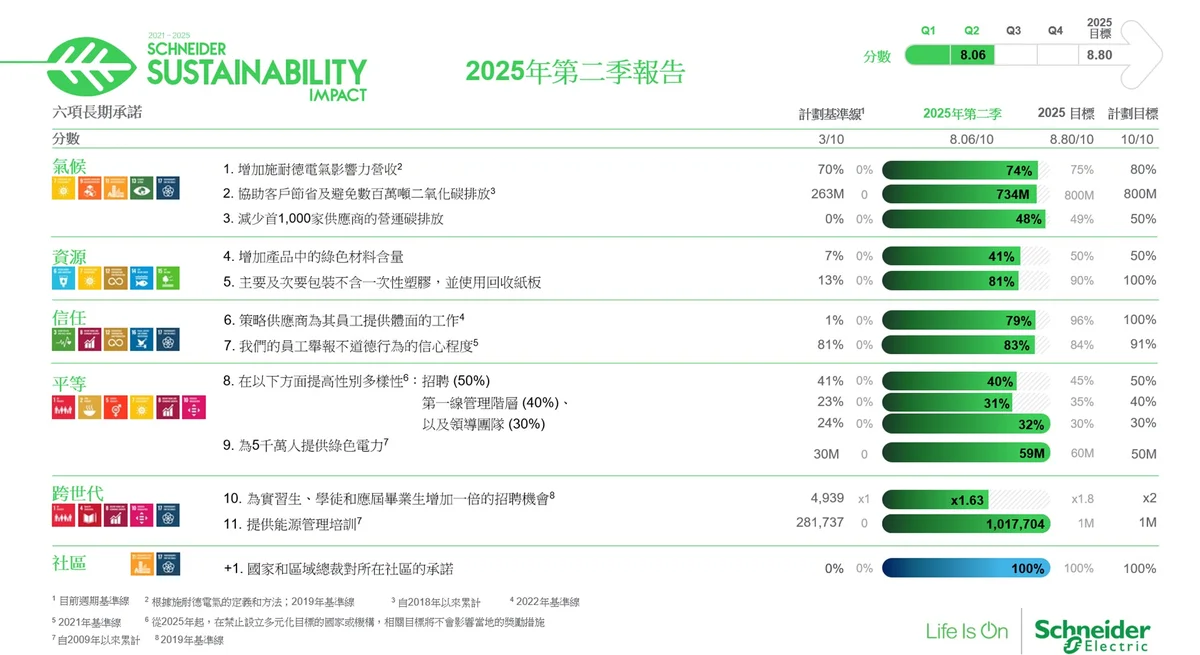Click the SDG 13 eye icon under 氣候
The image size is (1200, 655).
(142, 187)
